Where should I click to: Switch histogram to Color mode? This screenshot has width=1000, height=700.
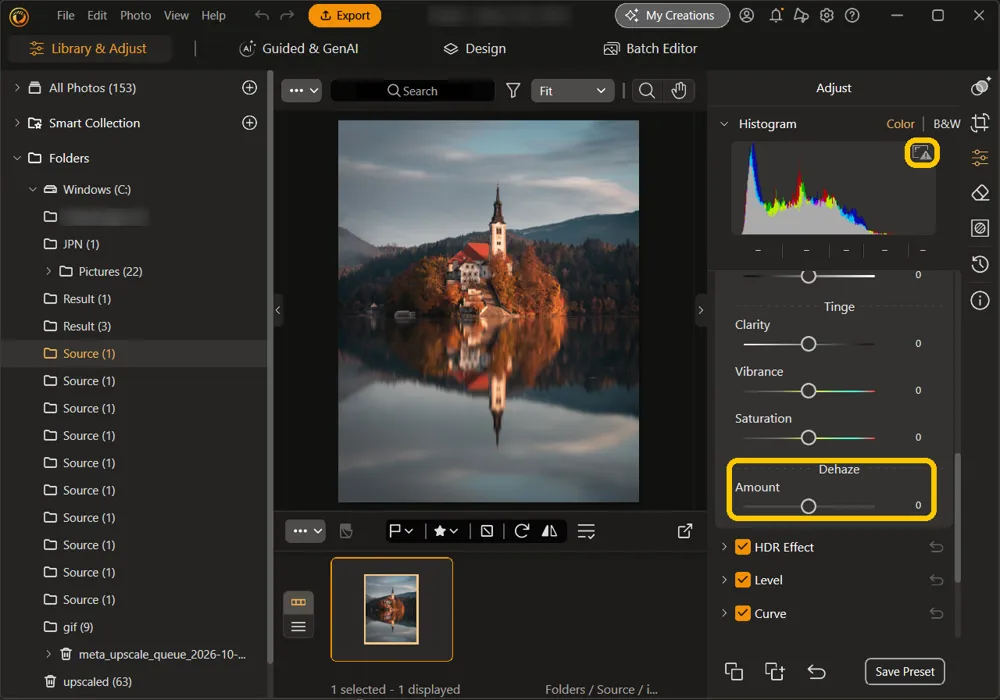900,124
